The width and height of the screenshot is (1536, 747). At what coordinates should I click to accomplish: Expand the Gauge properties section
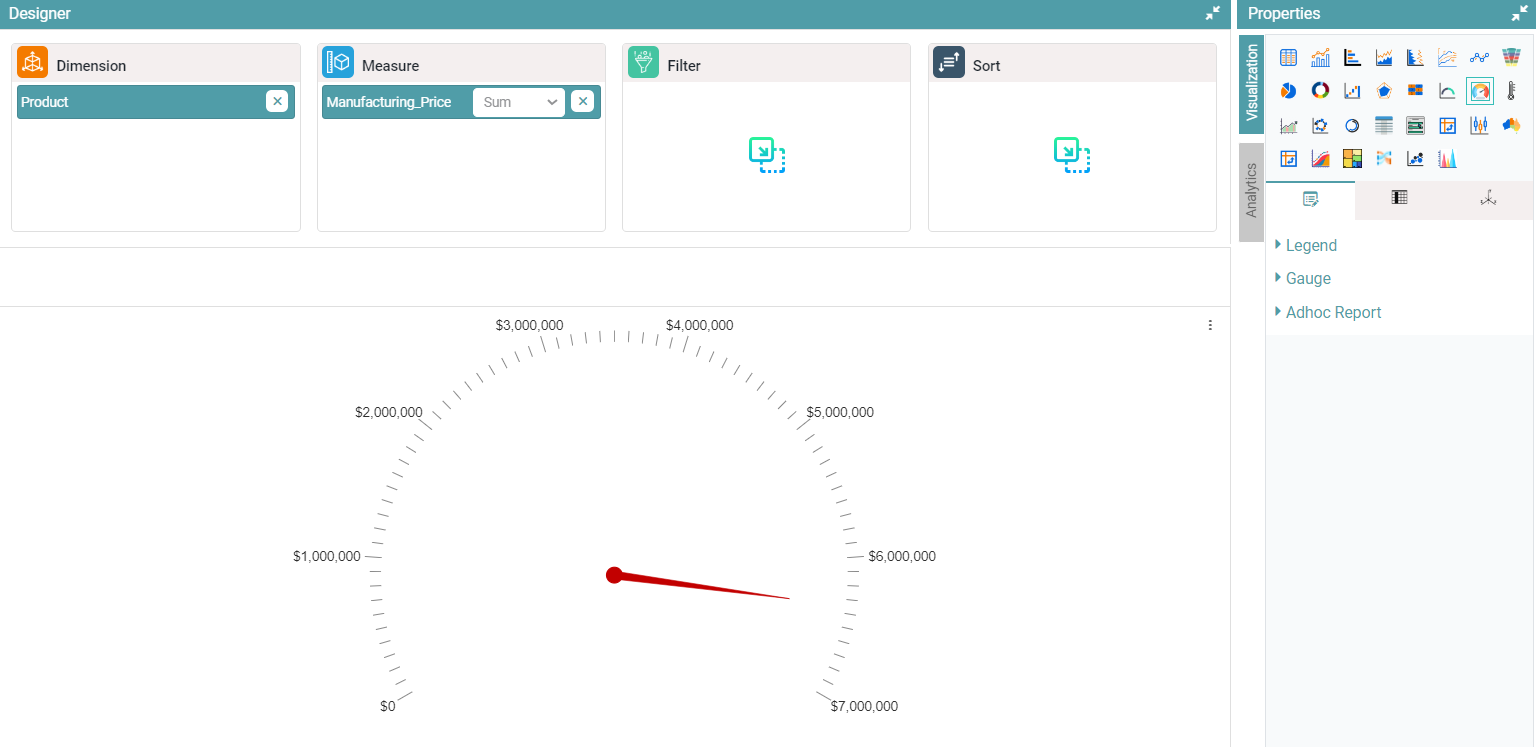click(1307, 278)
